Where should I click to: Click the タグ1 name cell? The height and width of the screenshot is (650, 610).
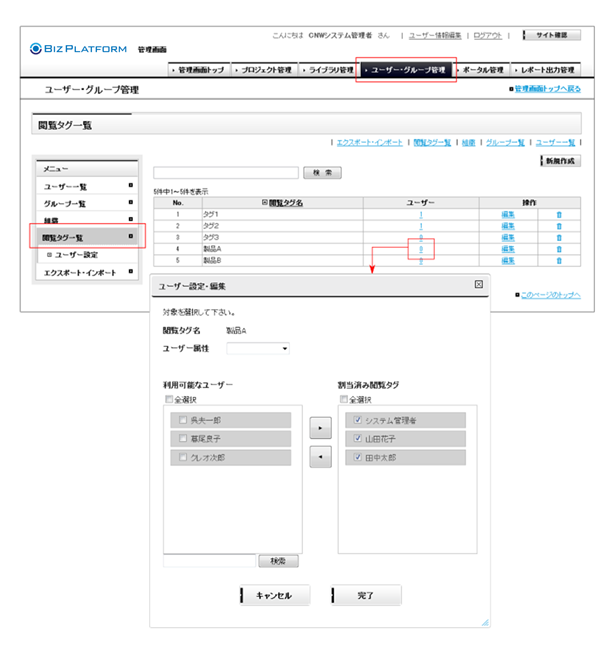coord(283,214)
